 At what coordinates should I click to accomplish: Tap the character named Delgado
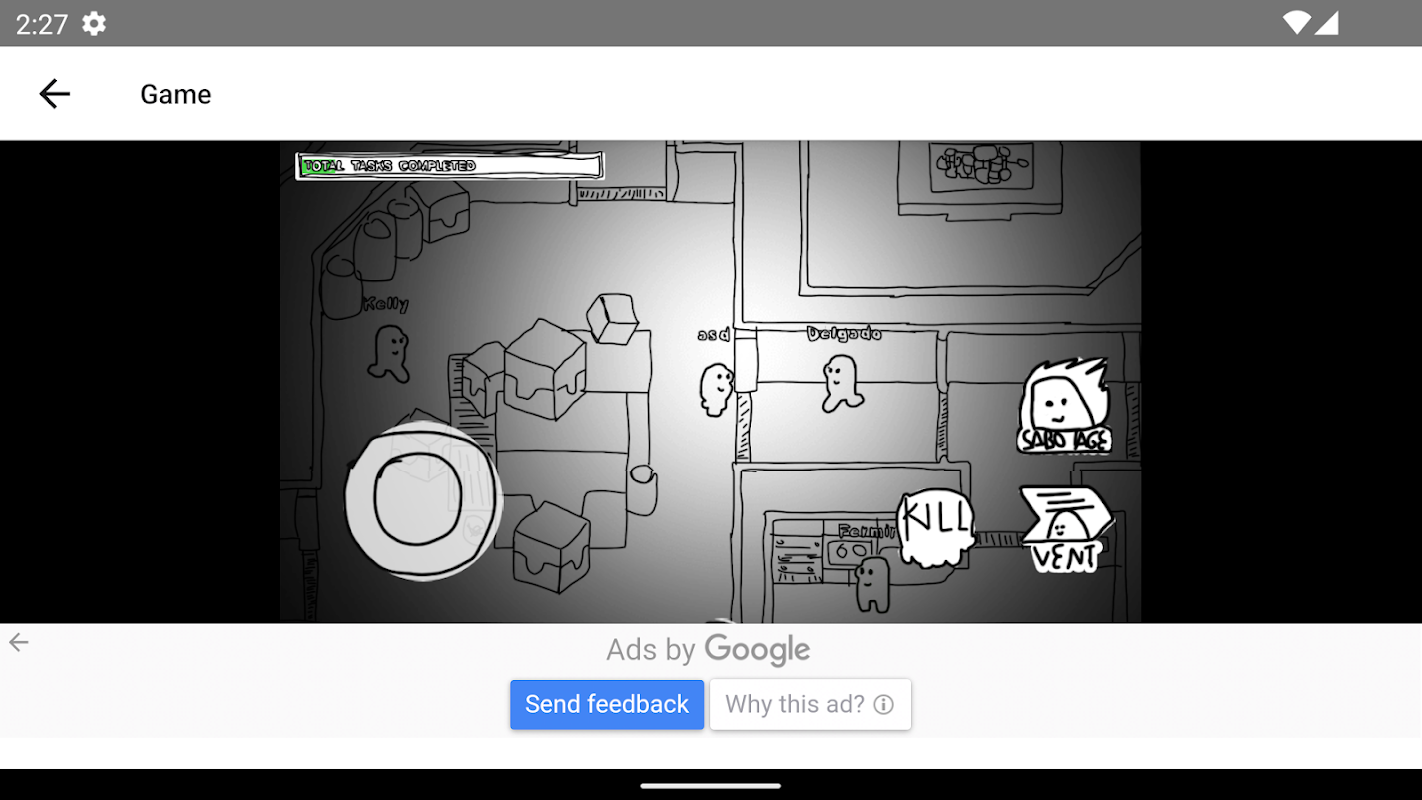pyautogui.click(x=842, y=384)
